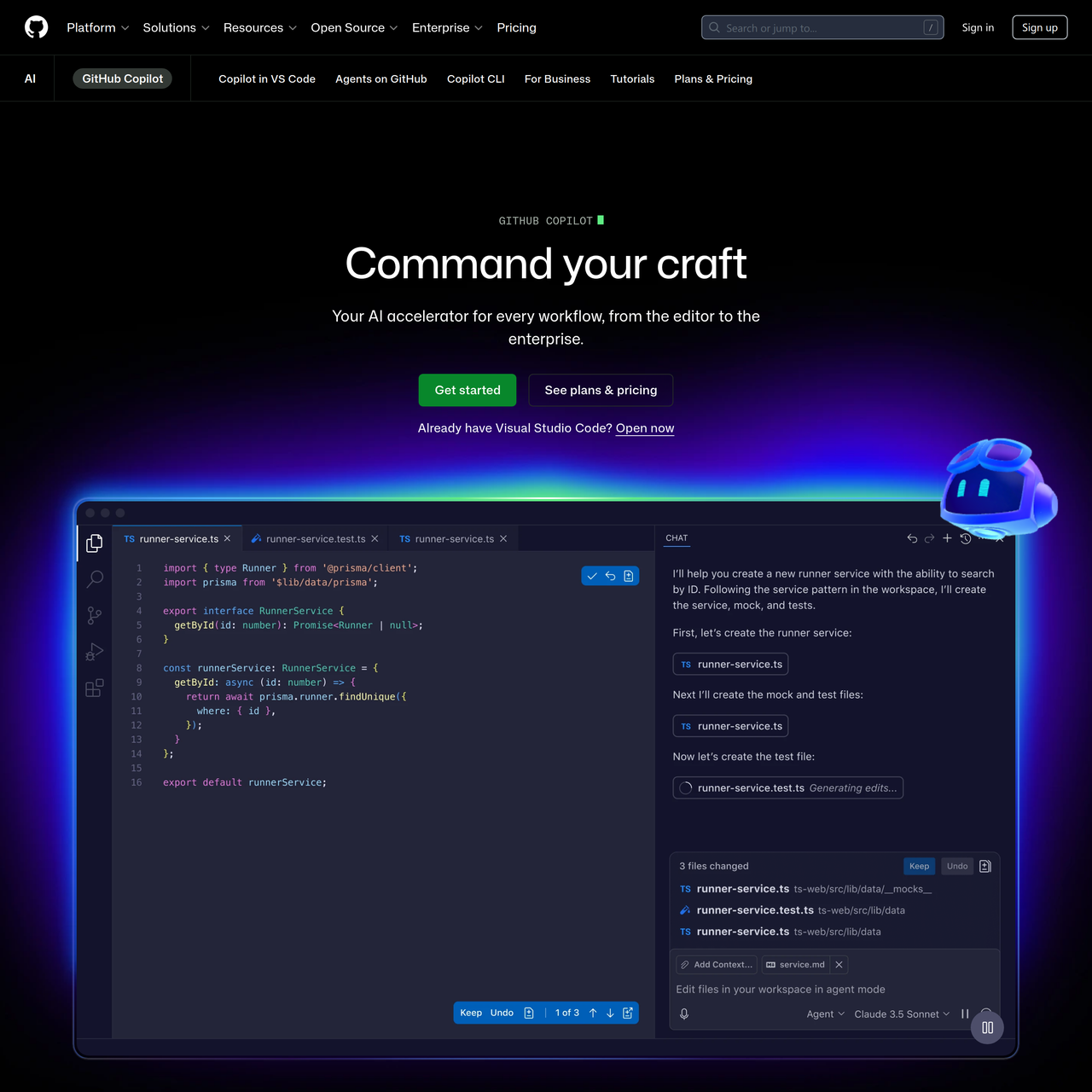Toggle the round pause animation button

pyautogui.click(x=987, y=1027)
